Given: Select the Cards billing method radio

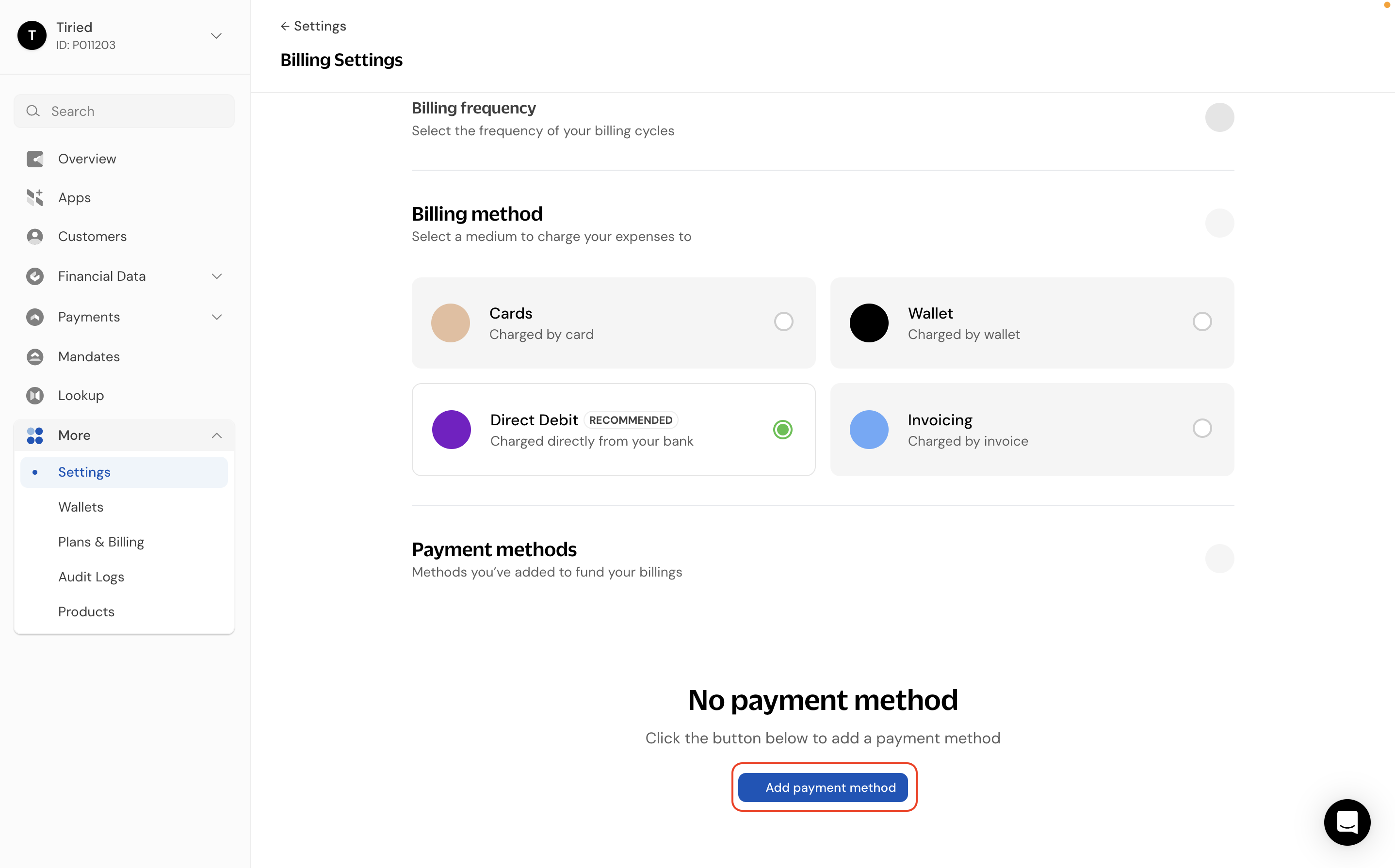Looking at the screenshot, I should 784,321.
